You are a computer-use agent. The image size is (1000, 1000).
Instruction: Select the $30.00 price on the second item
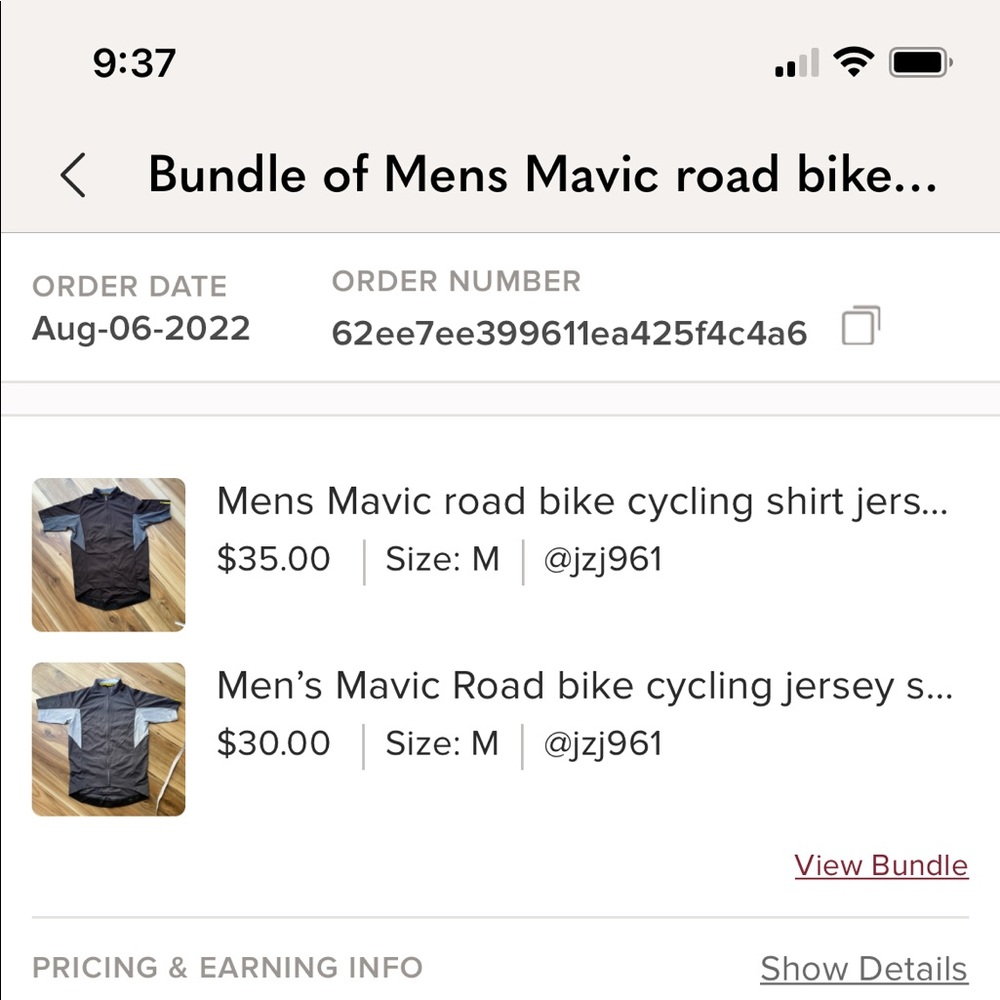pyautogui.click(x=272, y=744)
